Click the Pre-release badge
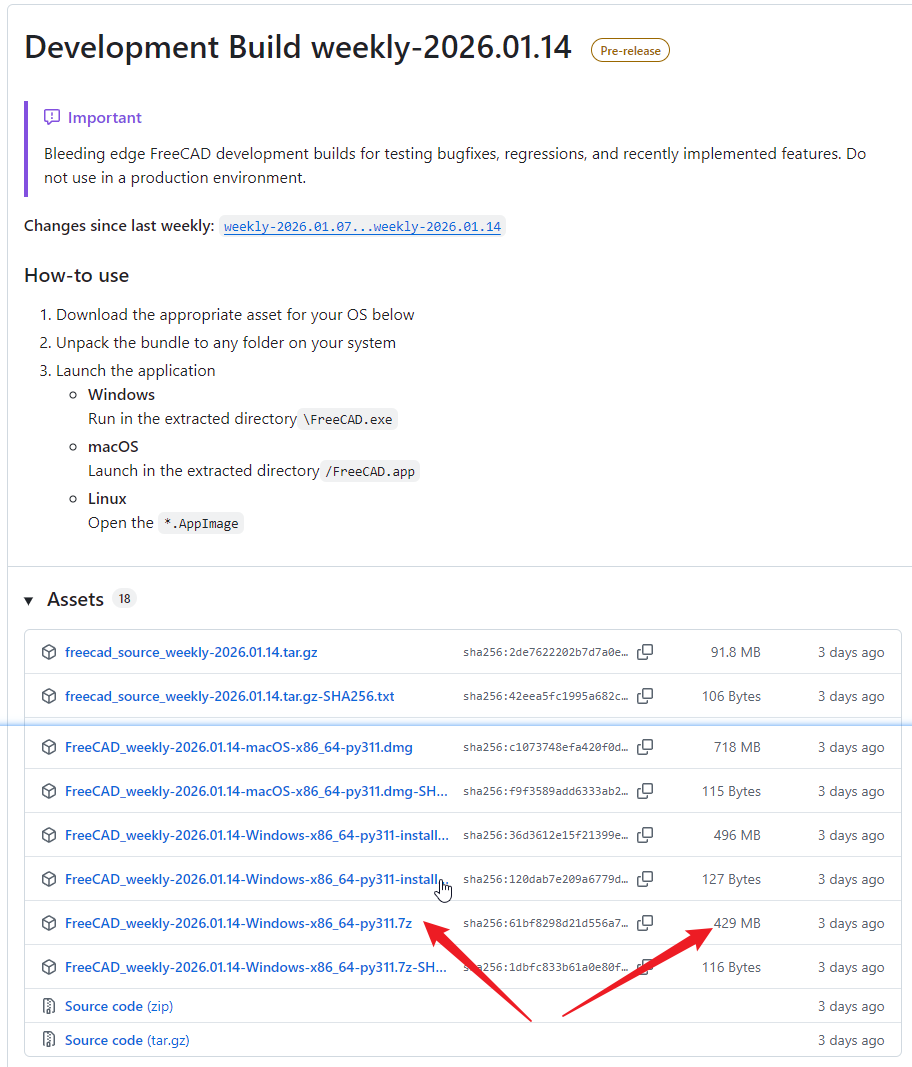Viewport: 912px width, 1067px height. pyautogui.click(x=630, y=50)
